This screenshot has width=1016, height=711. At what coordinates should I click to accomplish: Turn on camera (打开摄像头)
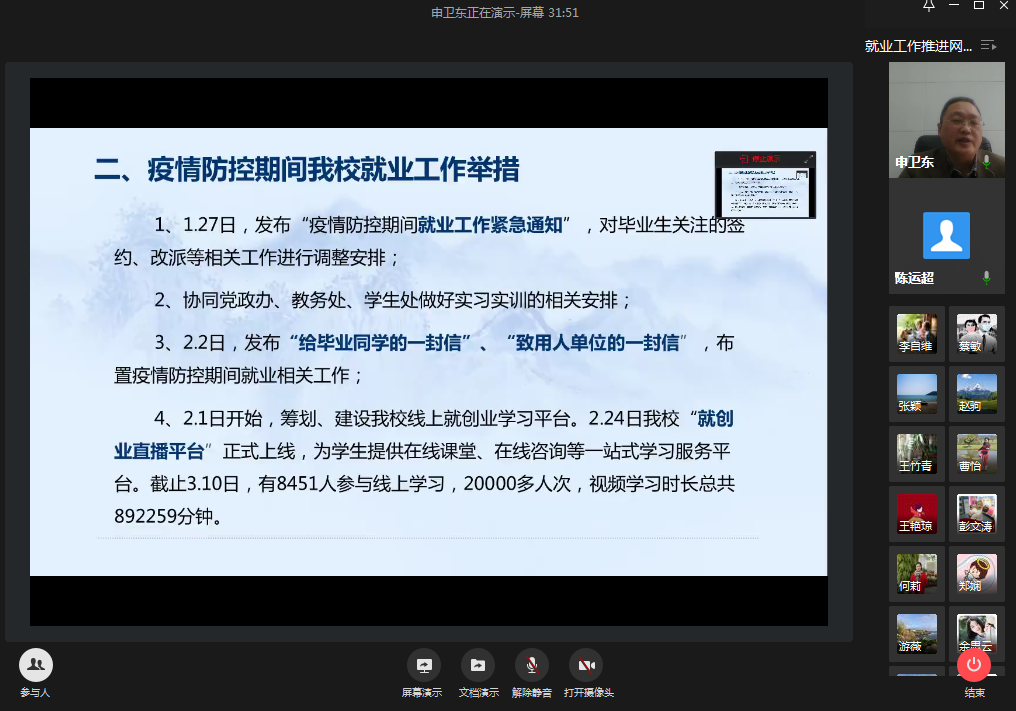(x=586, y=666)
